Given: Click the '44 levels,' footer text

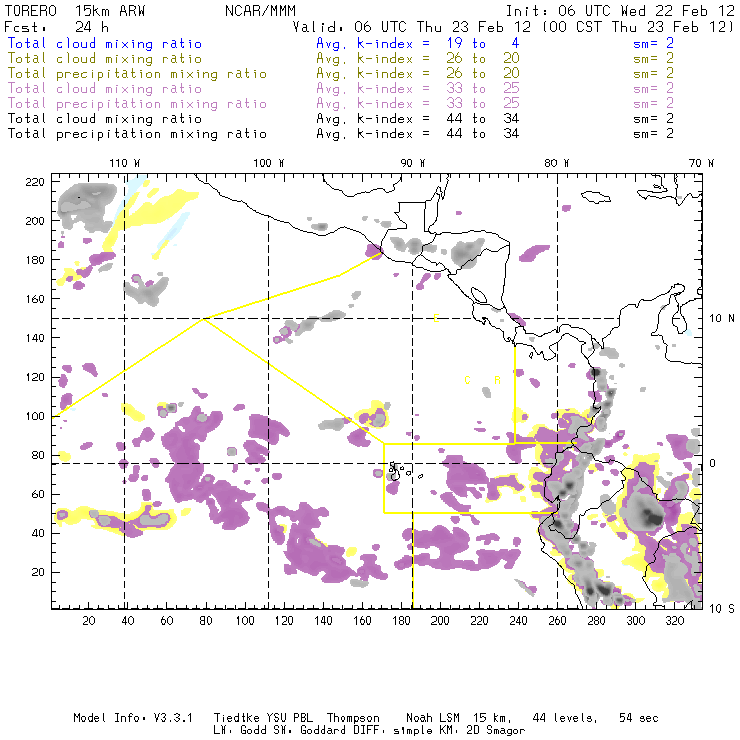Looking at the screenshot, I should [565, 718].
